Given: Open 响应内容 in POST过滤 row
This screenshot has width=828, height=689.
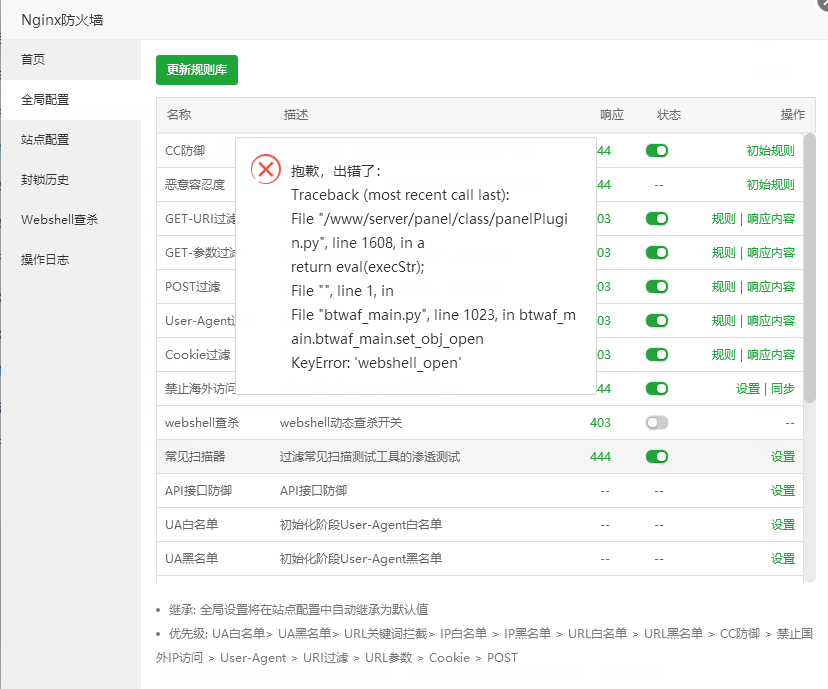Looking at the screenshot, I should [x=771, y=287].
